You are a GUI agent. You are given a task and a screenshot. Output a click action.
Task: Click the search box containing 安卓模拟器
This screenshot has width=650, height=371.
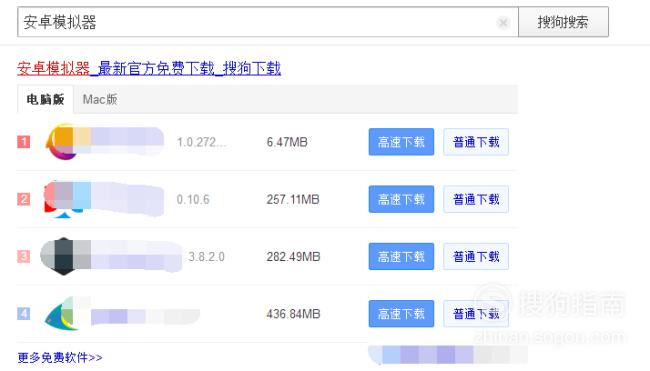point(268,22)
